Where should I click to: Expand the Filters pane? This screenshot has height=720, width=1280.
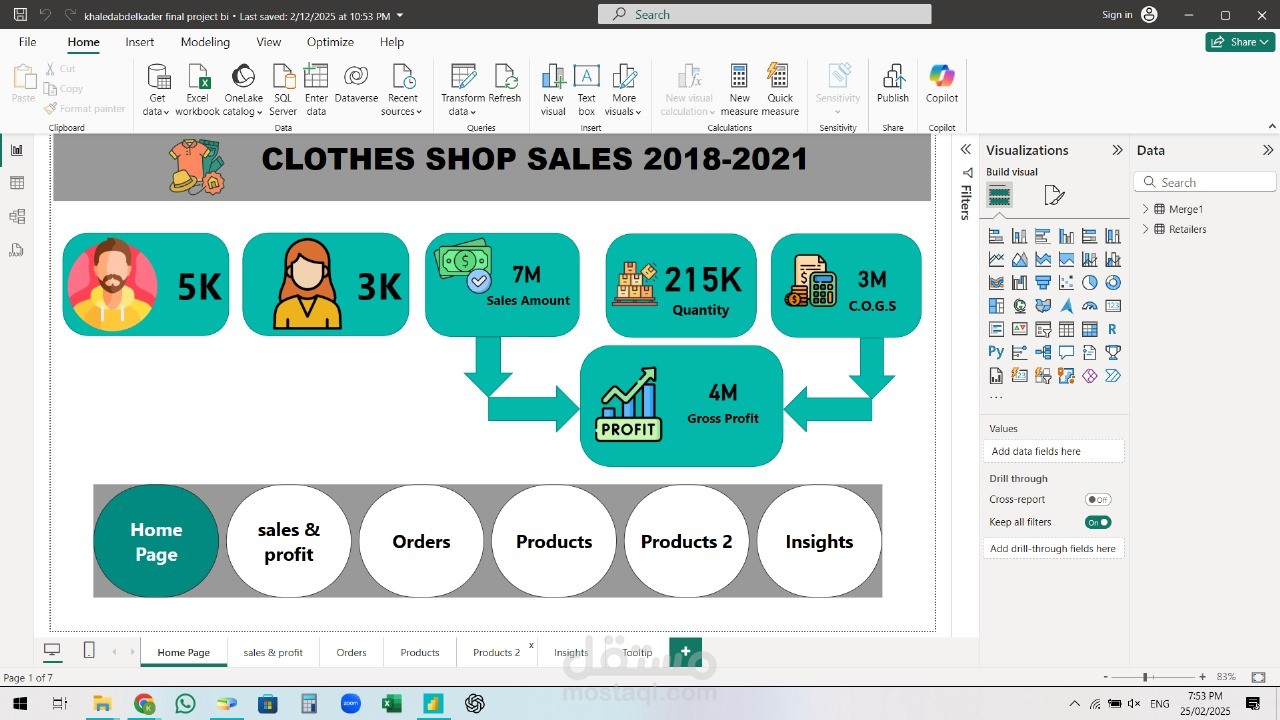click(x=966, y=150)
